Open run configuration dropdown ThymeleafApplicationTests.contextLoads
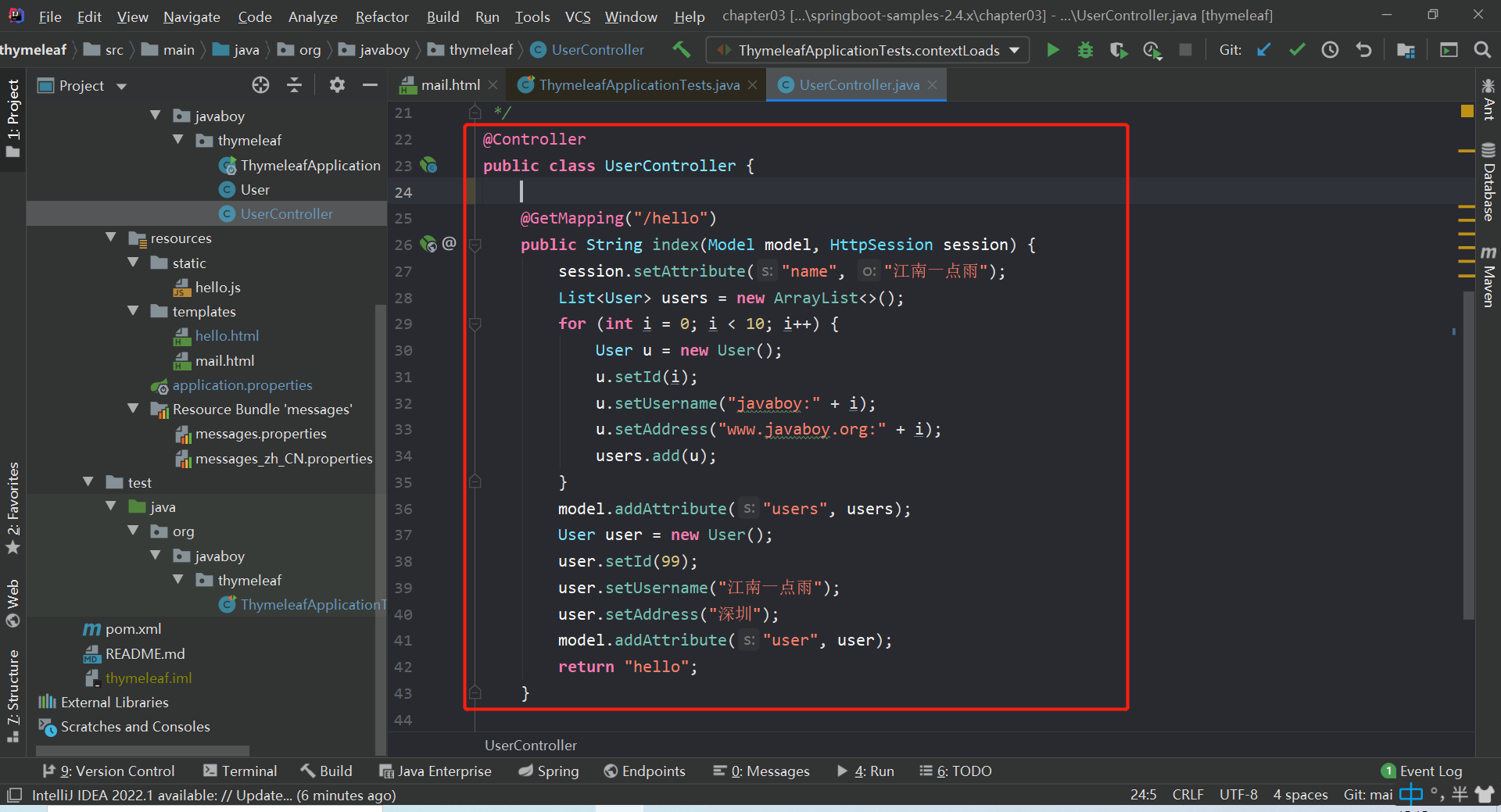This screenshot has width=1501, height=812. (868, 50)
